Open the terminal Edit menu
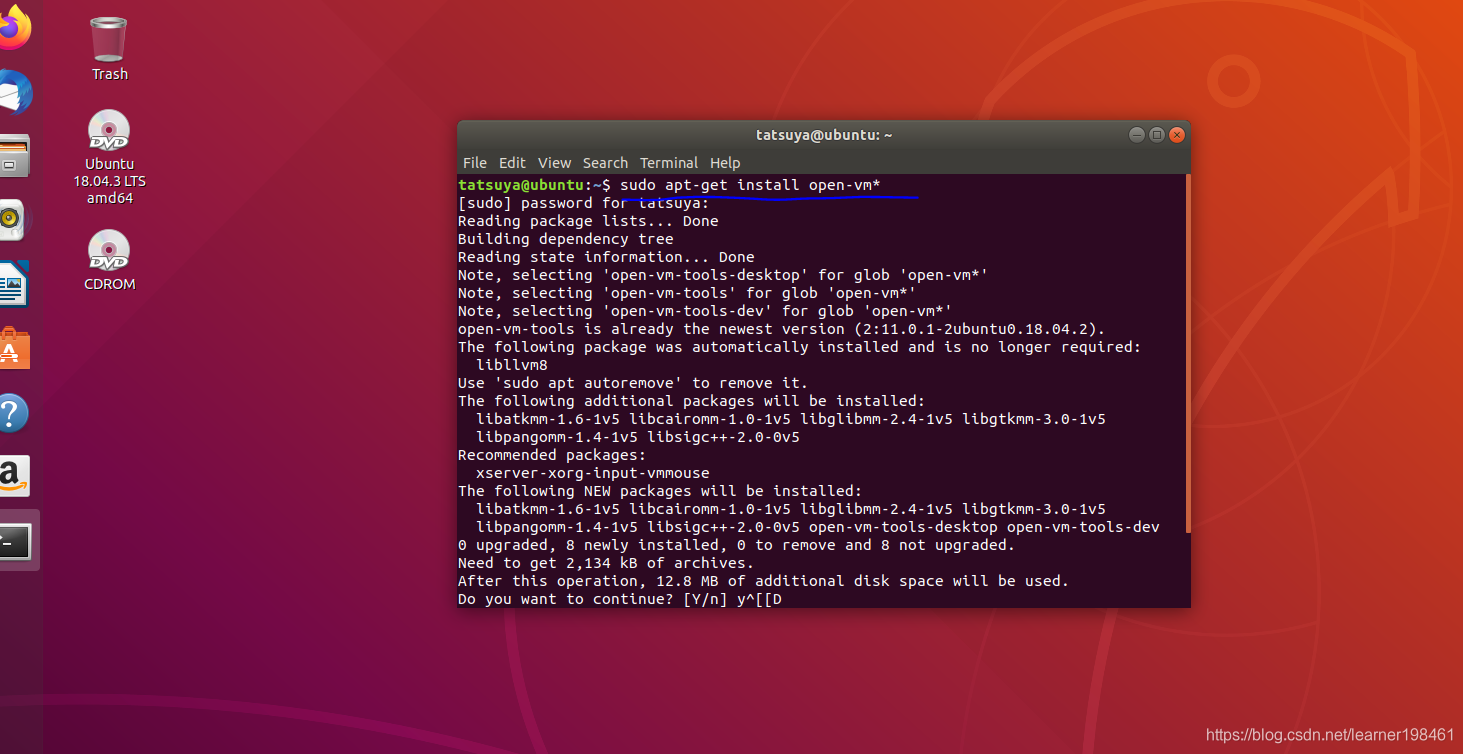Viewport: 1463px width, 754px height. 512,163
